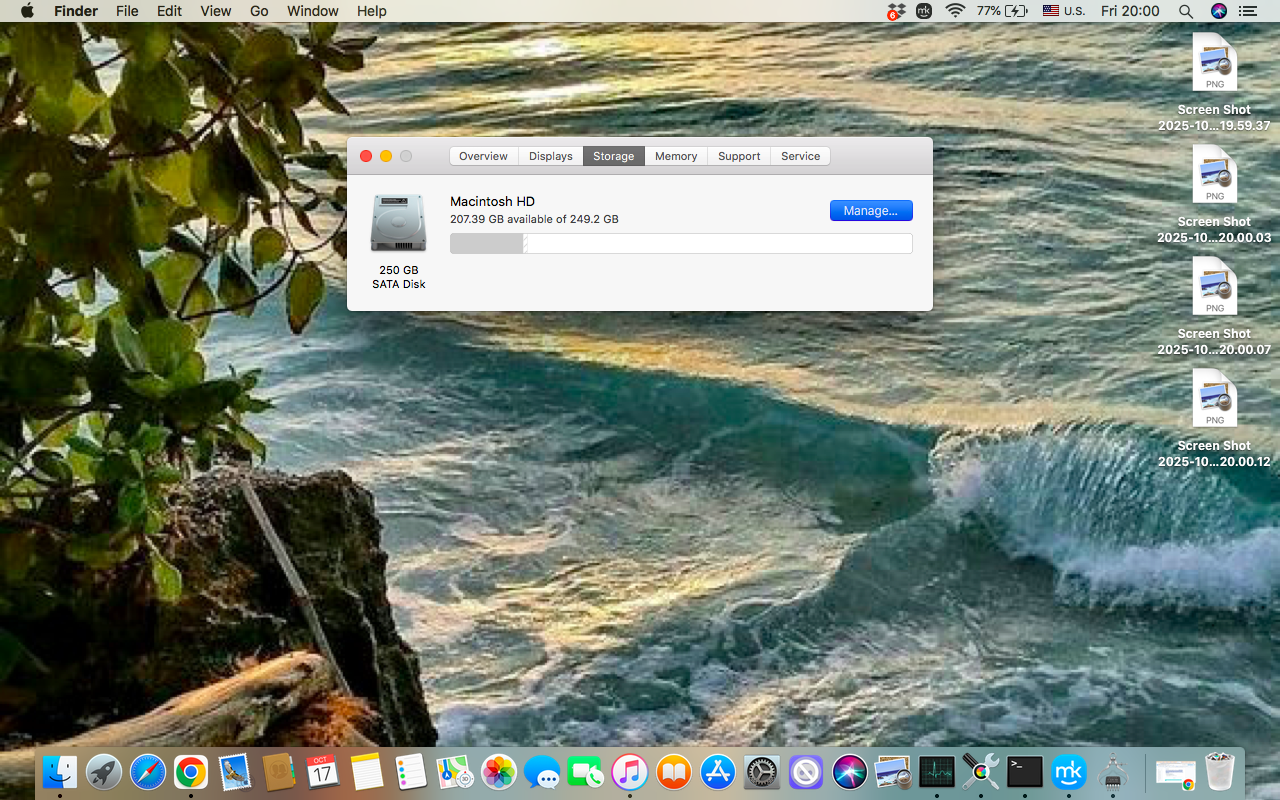Launch Safari from the Dock

pyautogui.click(x=147, y=772)
